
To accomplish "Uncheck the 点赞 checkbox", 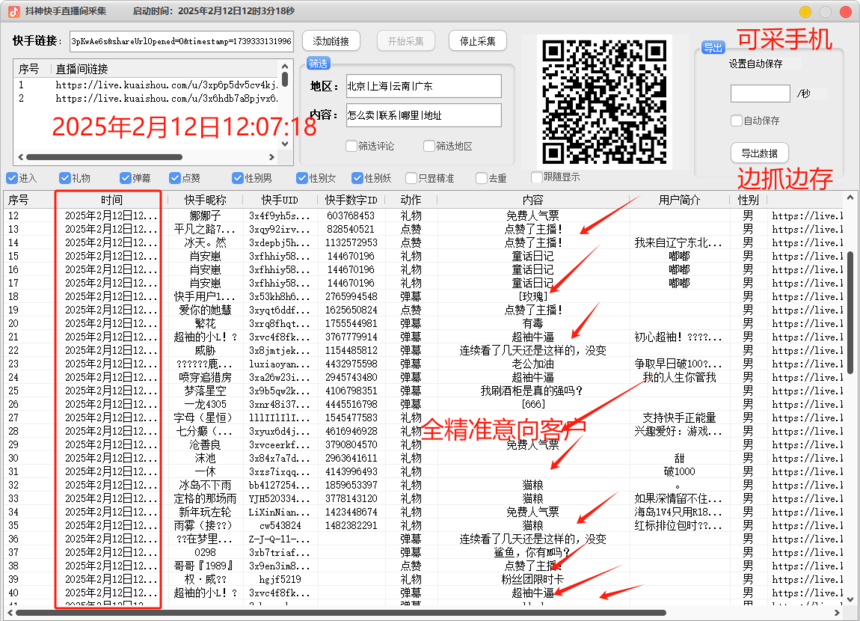I will (x=175, y=178).
